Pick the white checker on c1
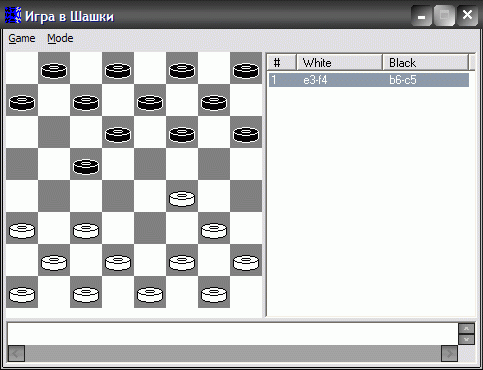483x370 pixels. pyautogui.click(x=86, y=294)
